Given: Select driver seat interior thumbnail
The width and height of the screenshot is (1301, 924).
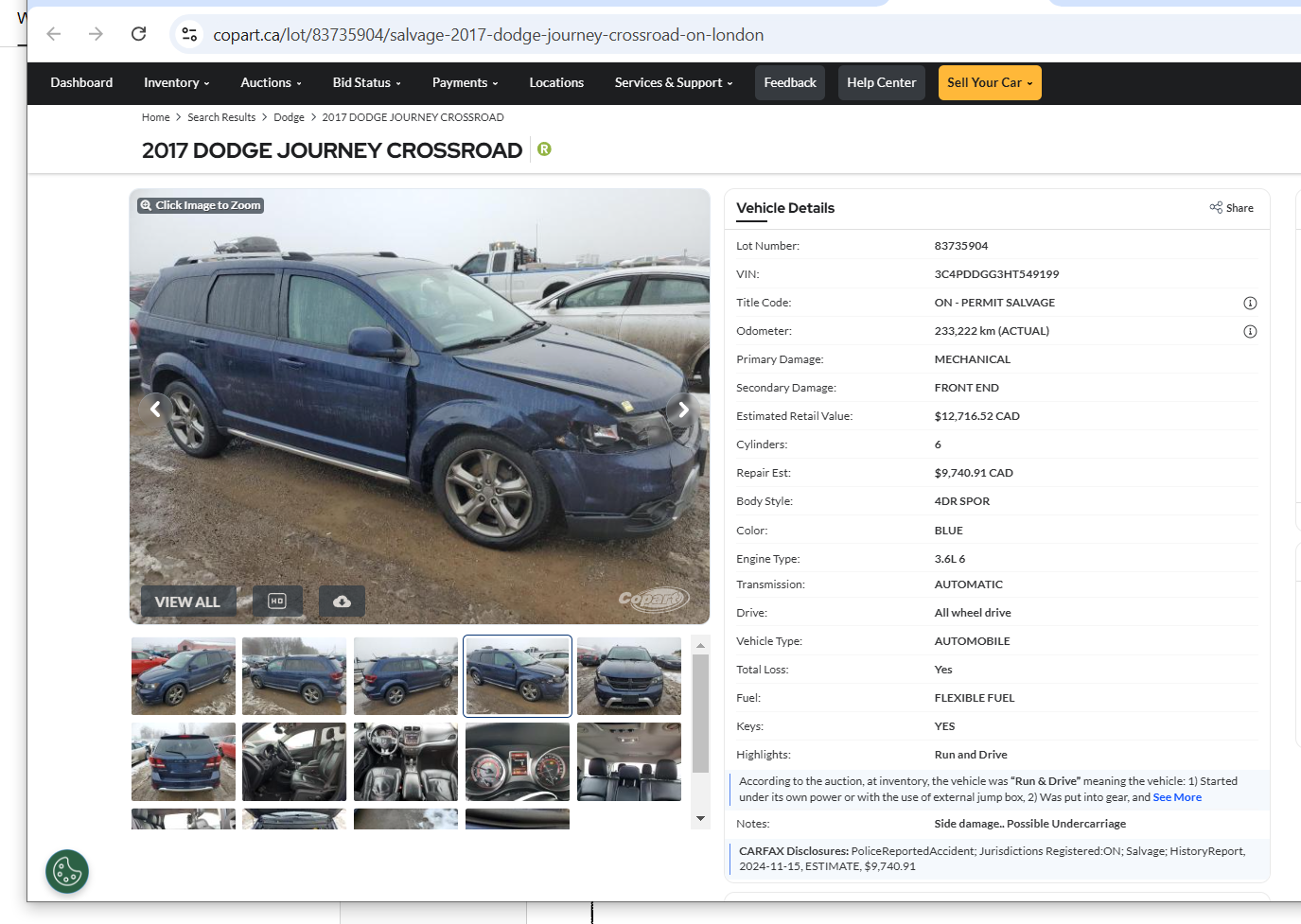Looking at the screenshot, I should (294, 762).
